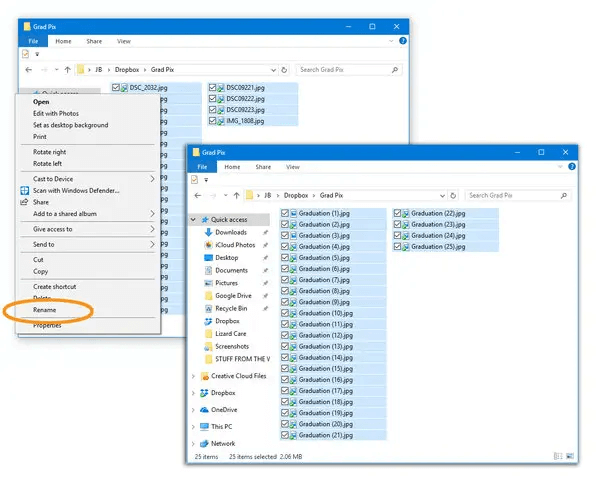Click the IMG_1808.jpg file
The image size is (600, 488).
tap(244, 121)
